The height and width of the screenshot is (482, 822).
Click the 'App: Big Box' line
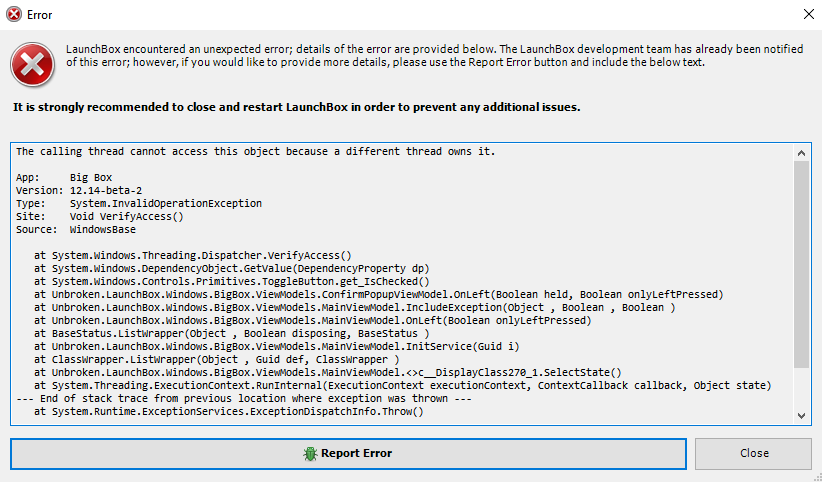point(64,177)
